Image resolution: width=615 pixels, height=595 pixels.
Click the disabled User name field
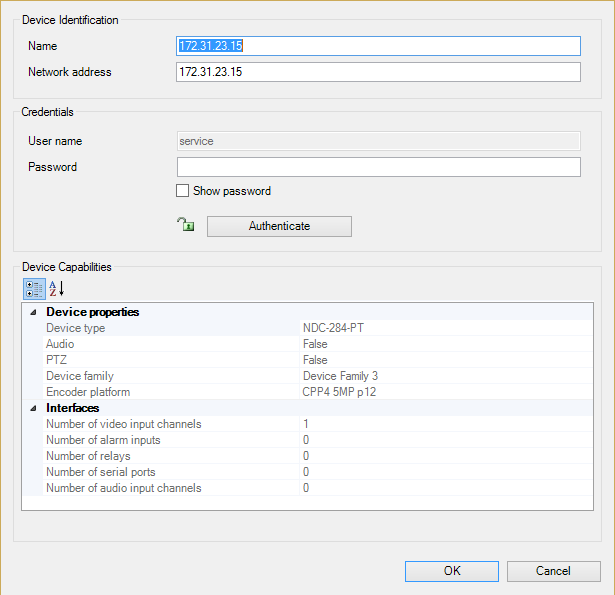point(378,141)
